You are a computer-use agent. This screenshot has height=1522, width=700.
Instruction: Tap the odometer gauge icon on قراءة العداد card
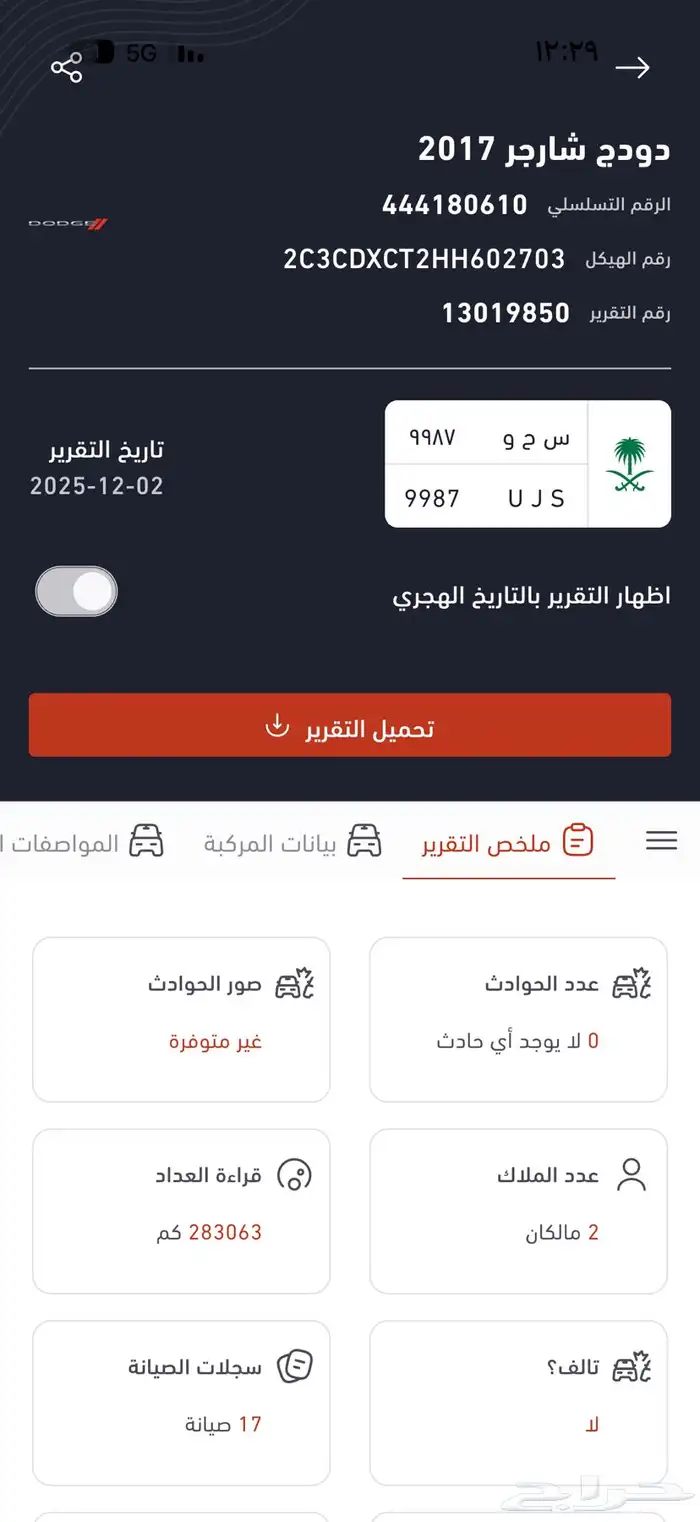295,1175
